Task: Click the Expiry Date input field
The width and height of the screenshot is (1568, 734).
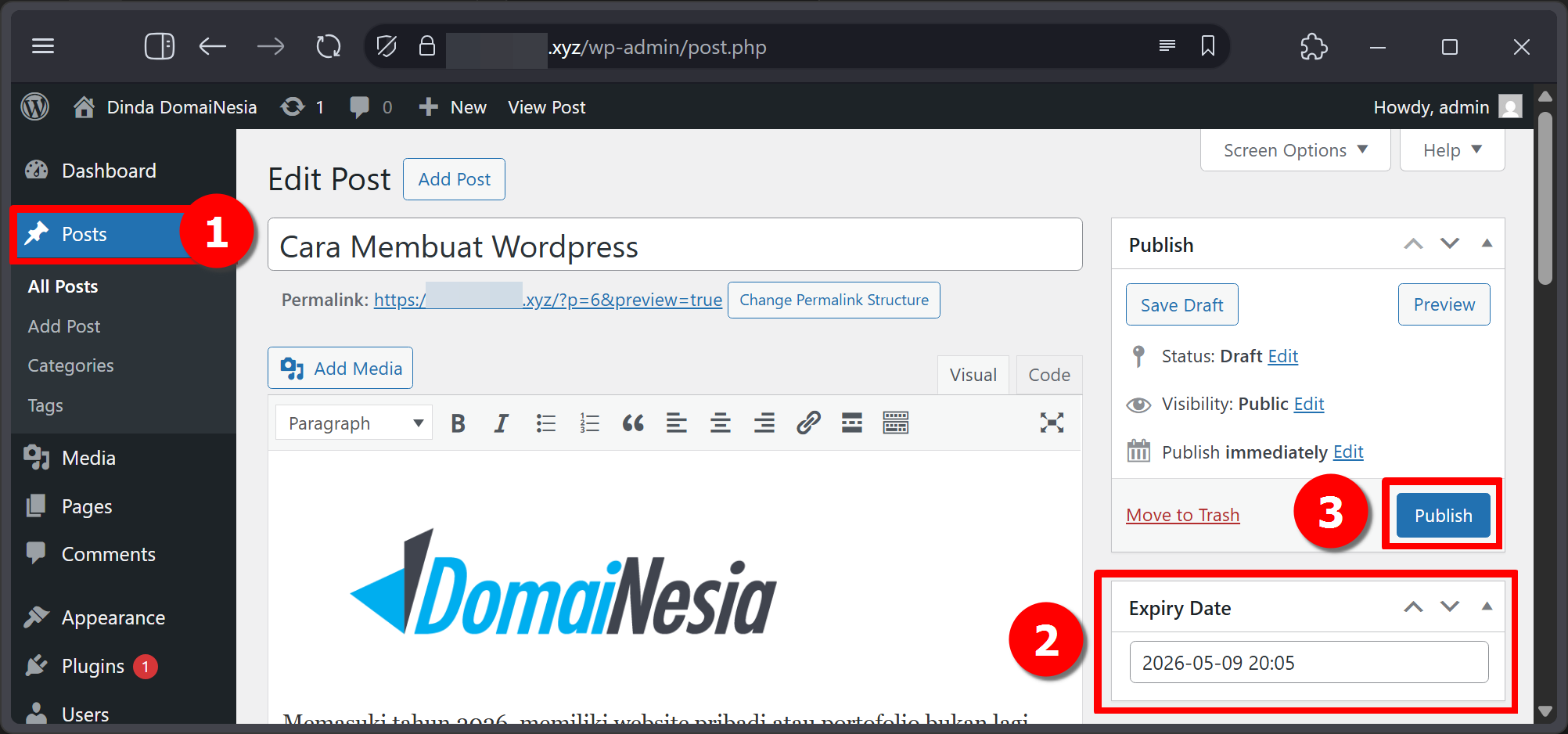Action: (x=1309, y=662)
